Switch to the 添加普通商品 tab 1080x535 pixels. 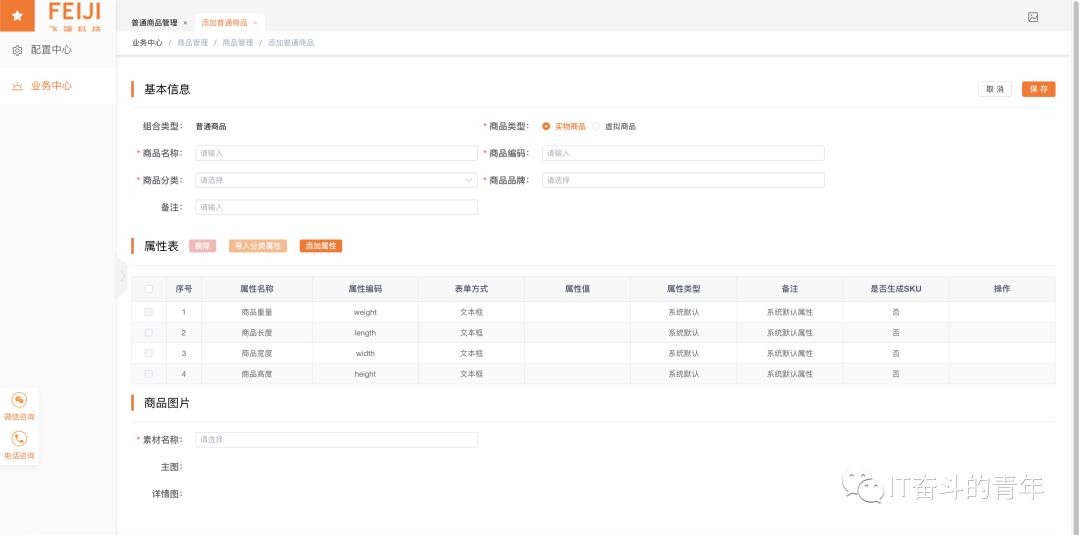[x=224, y=23]
